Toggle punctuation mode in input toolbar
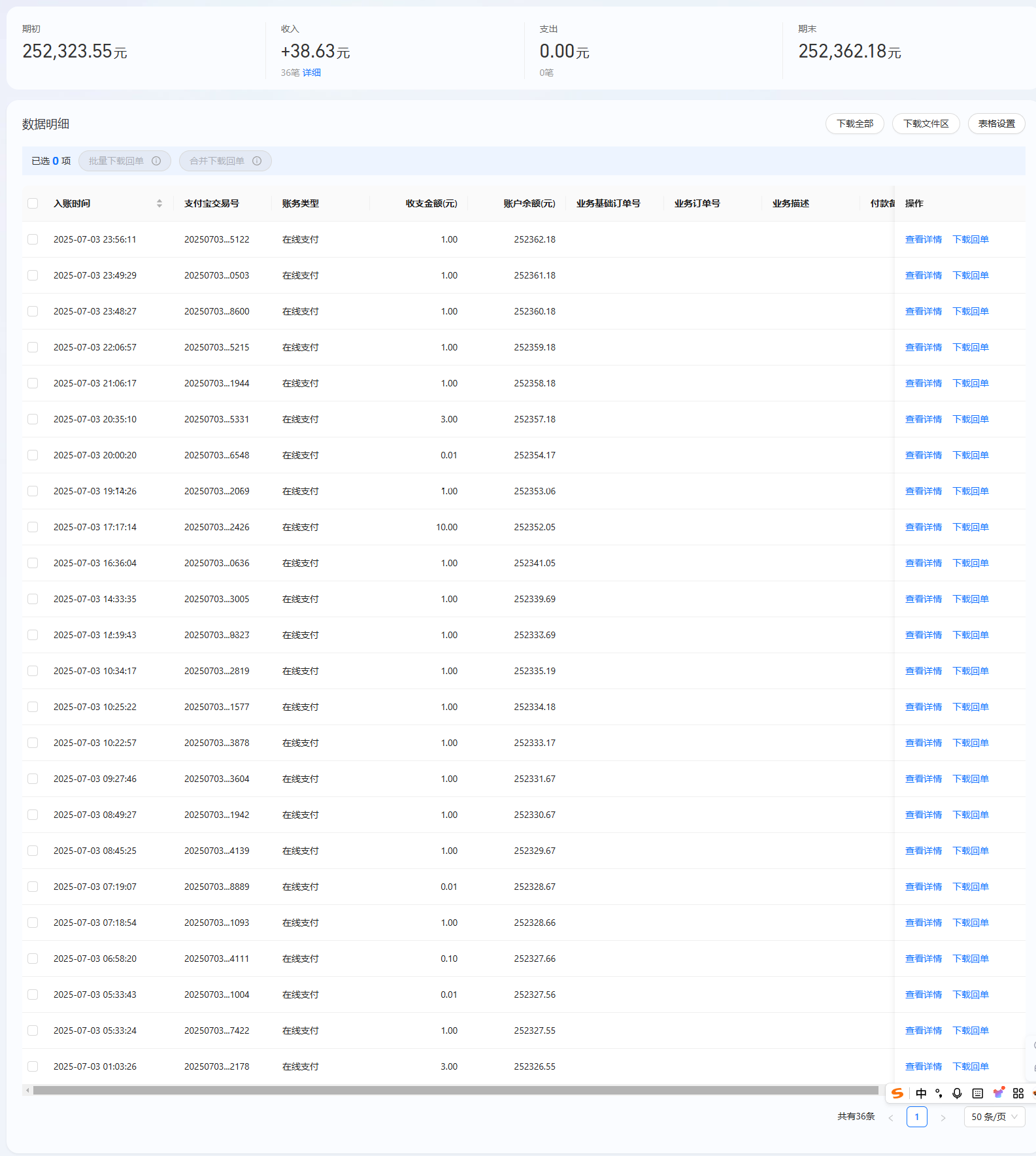Screen dimensions: 1036x1156 click(x=939, y=1093)
